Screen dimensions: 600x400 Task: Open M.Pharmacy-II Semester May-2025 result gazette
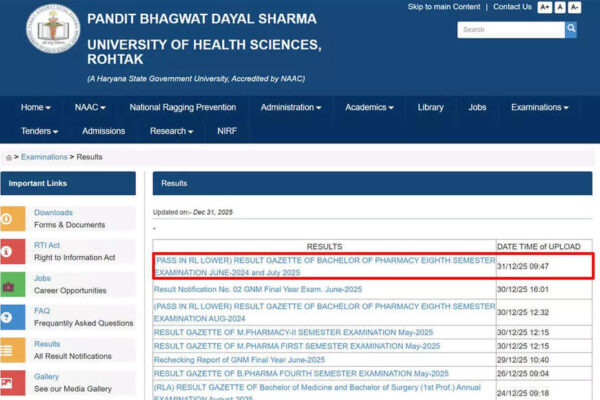(x=293, y=332)
